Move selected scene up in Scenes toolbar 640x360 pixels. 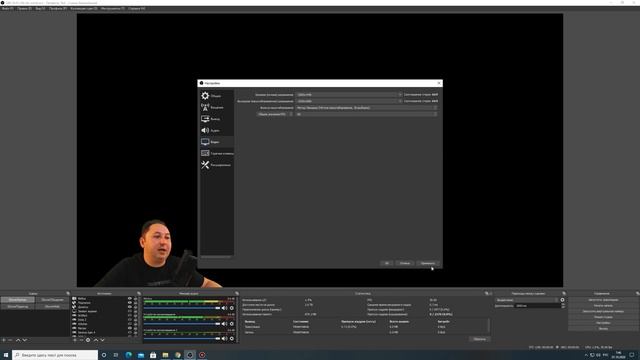point(18,340)
